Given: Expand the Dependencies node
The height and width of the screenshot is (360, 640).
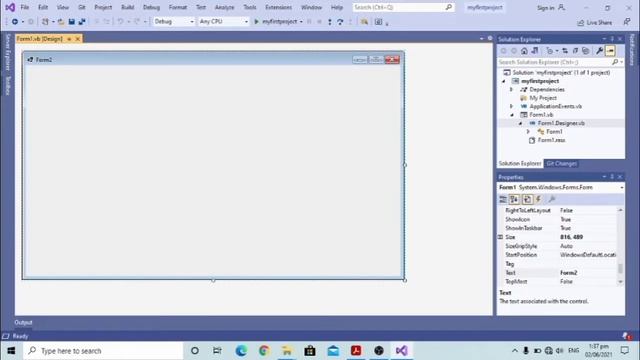Looking at the screenshot, I should tap(511, 89).
